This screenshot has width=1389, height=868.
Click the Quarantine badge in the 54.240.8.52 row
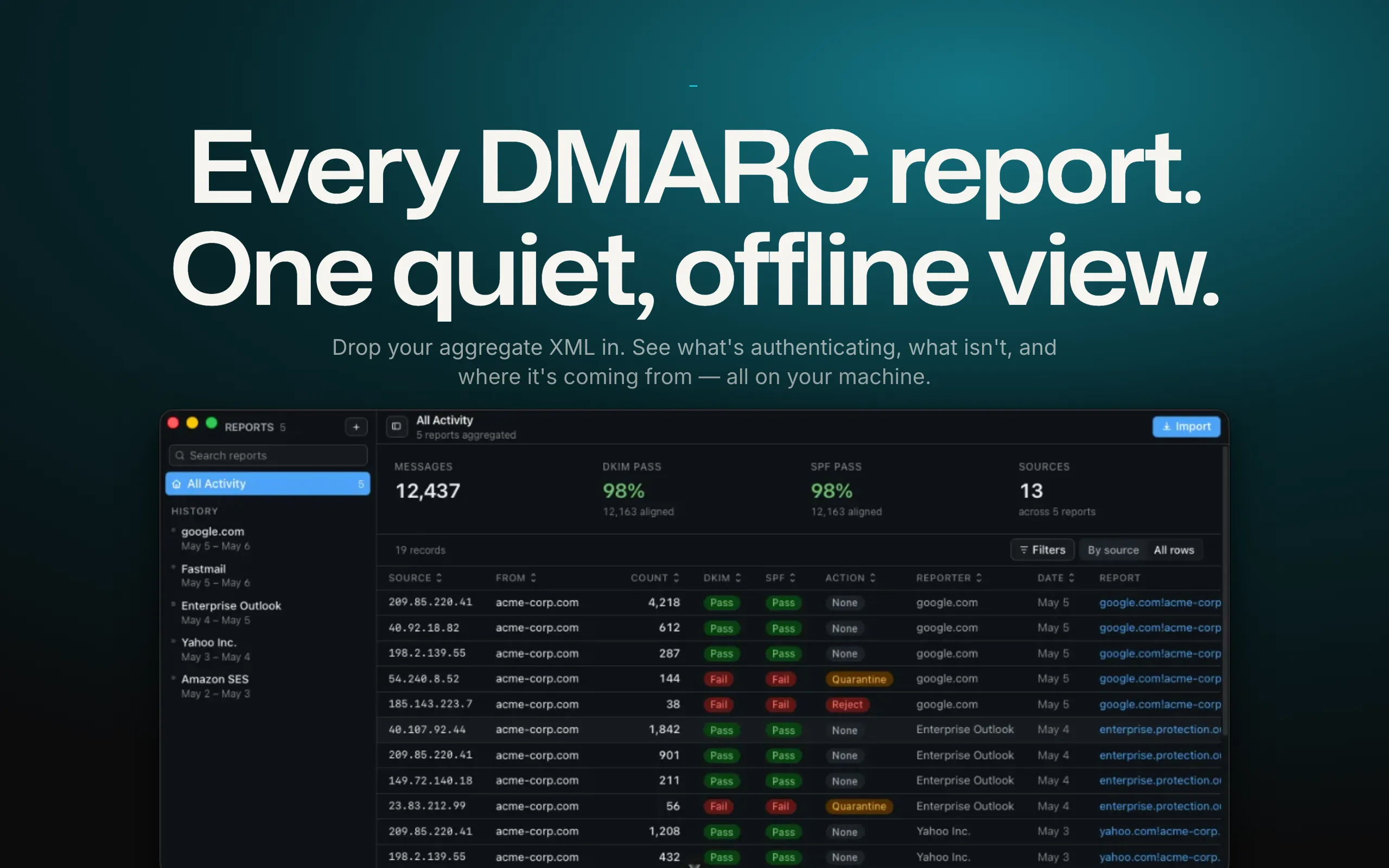click(x=859, y=679)
